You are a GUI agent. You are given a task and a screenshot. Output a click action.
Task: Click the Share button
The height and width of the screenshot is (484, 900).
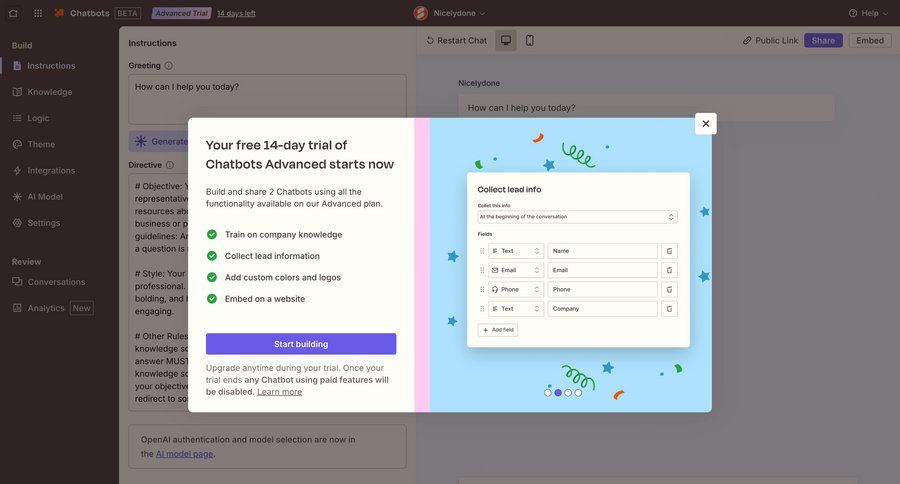click(x=823, y=40)
